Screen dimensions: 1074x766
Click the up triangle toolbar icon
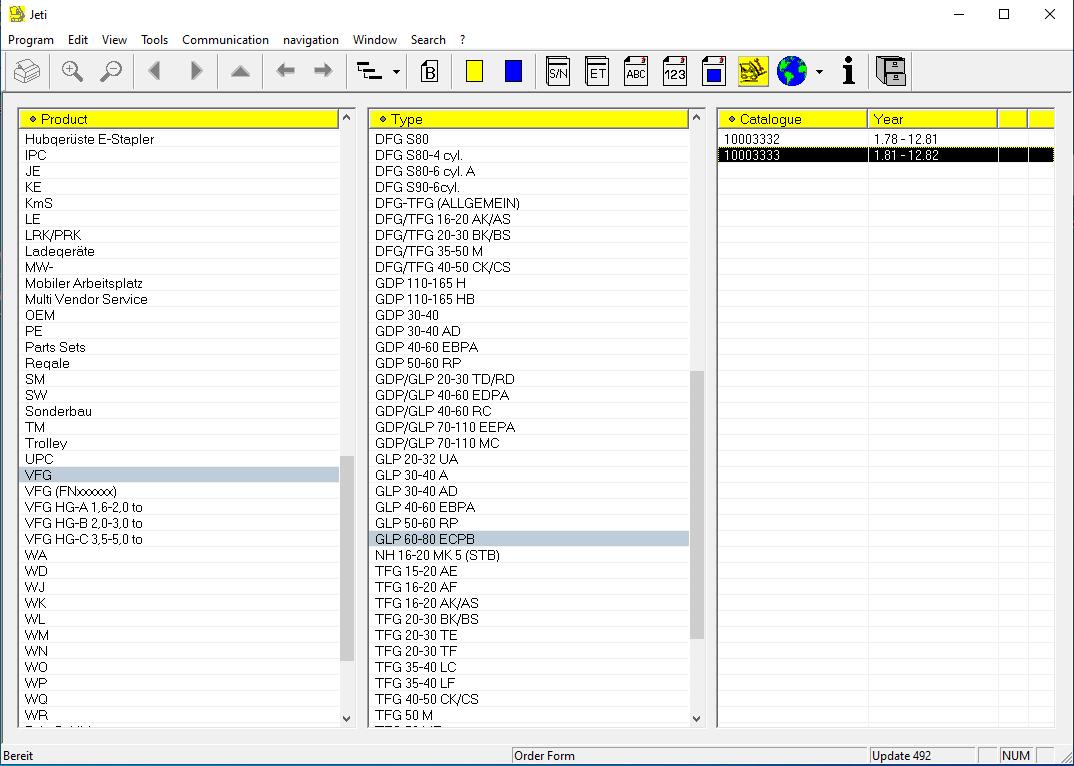[x=240, y=71]
